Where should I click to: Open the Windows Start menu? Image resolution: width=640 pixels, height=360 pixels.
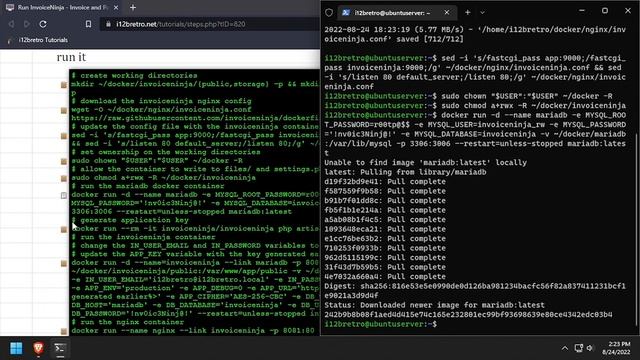pos(16,348)
